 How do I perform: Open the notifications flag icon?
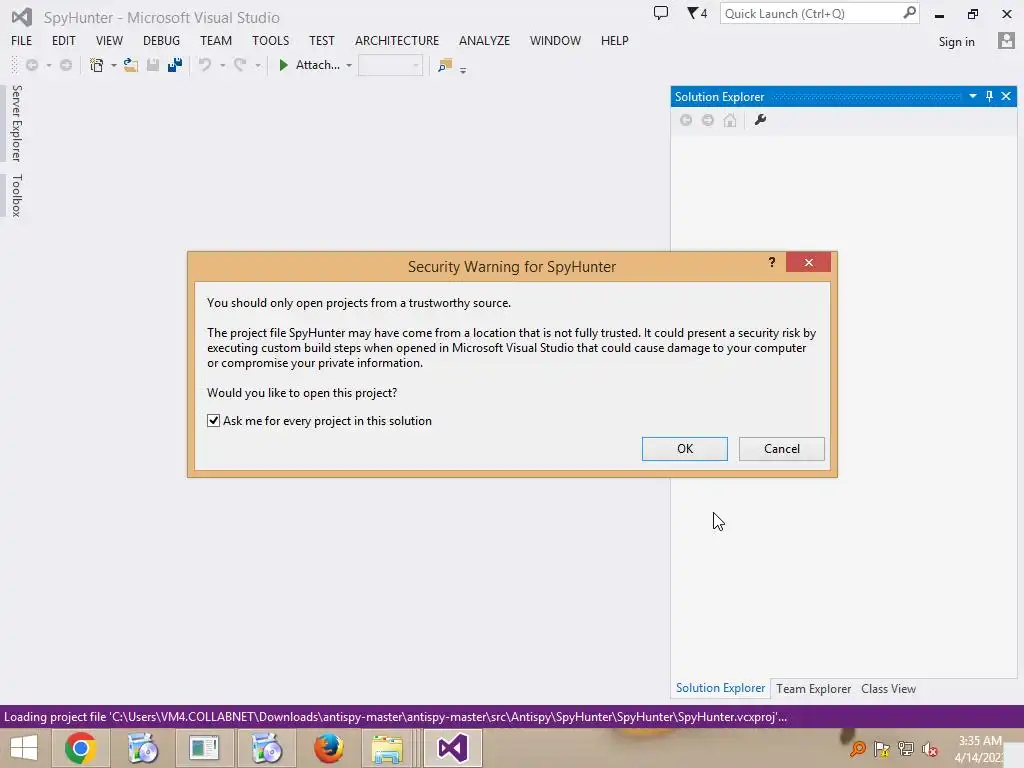[696, 13]
